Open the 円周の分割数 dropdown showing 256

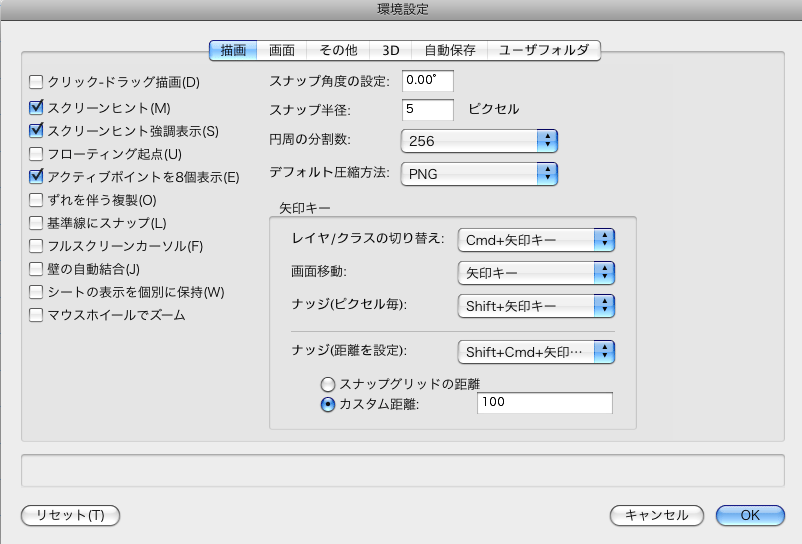click(x=478, y=141)
